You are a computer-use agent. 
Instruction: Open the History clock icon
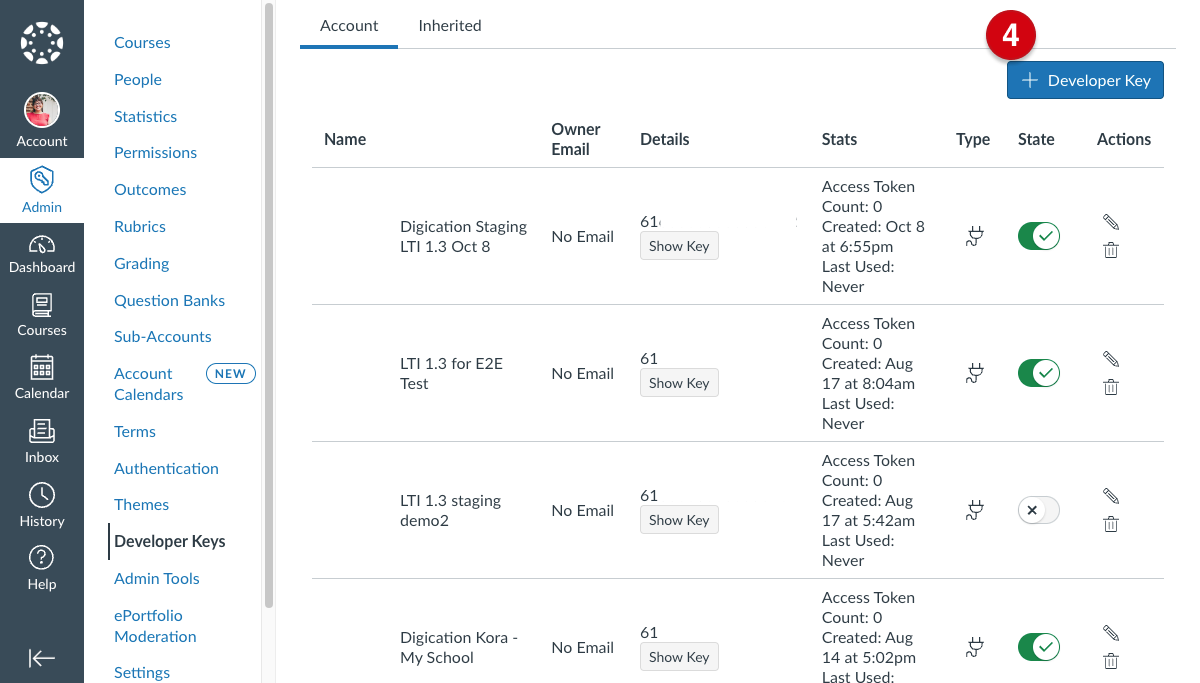click(x=42, y=495)
